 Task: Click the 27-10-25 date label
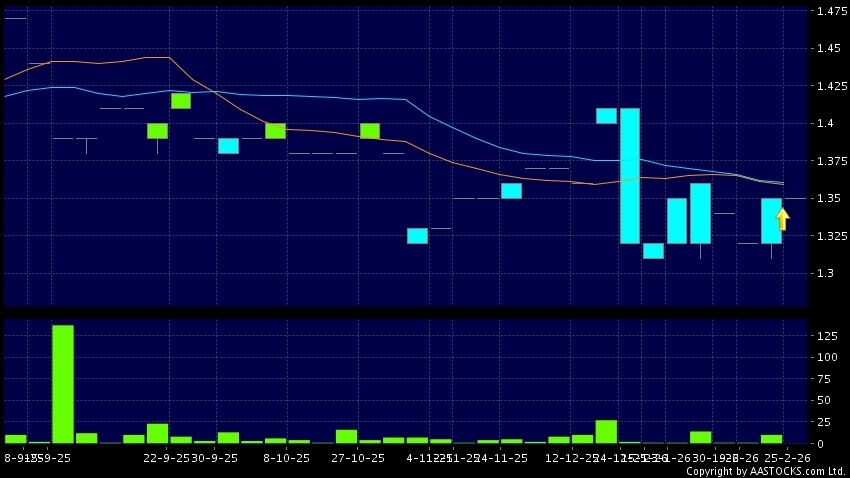tap(359, 457)
